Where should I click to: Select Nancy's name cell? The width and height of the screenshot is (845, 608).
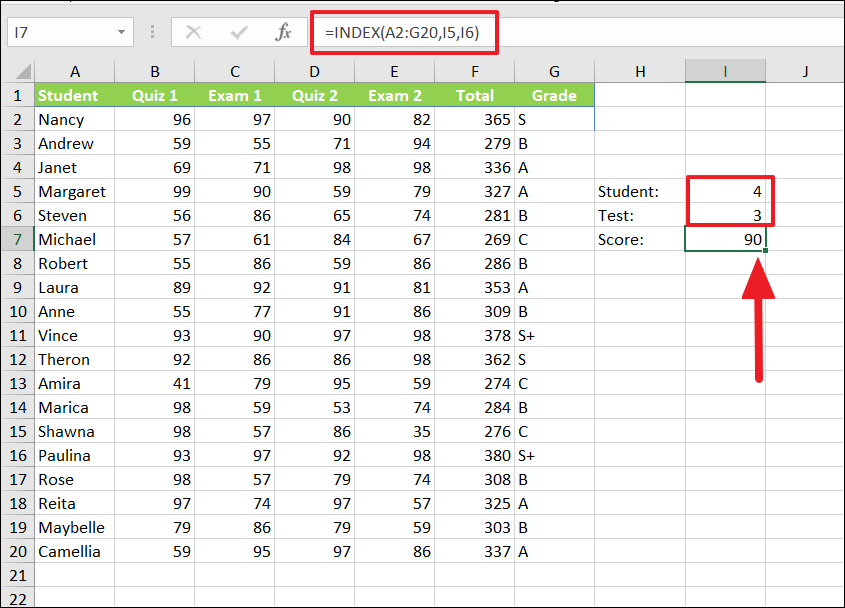point(75,119)
